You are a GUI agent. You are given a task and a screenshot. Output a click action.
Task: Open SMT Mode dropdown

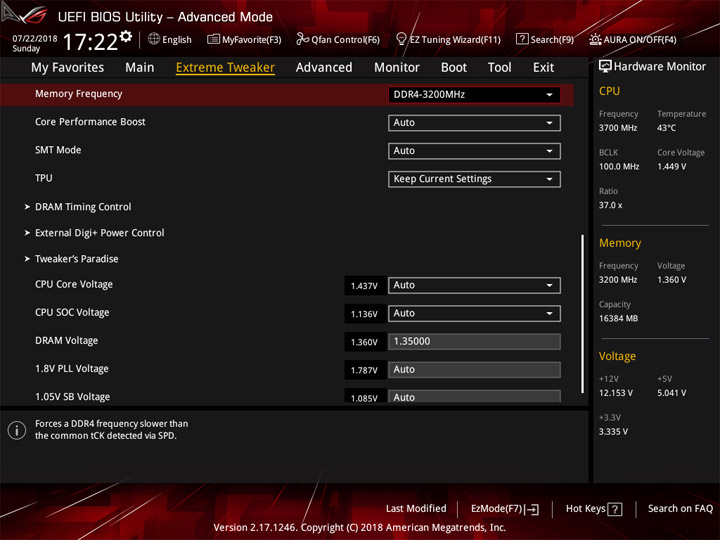pyautogui.click(x=474, y=151)
